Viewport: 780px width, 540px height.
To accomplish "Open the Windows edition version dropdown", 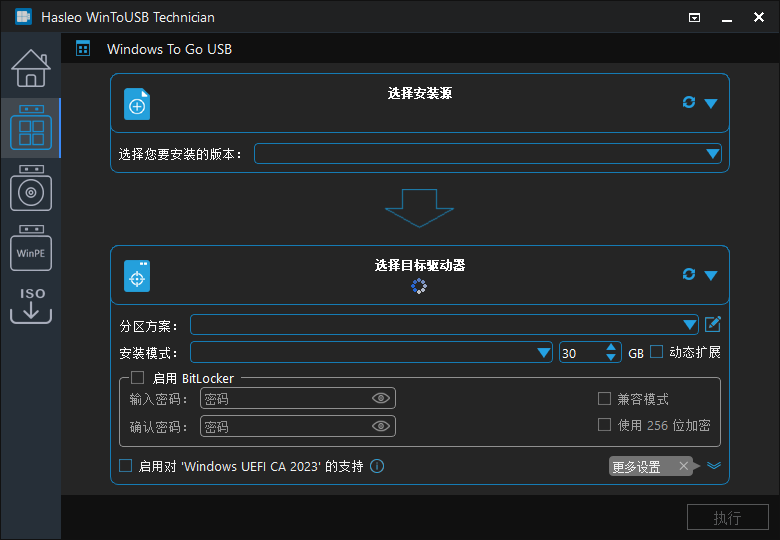I will tap(488, 154).
